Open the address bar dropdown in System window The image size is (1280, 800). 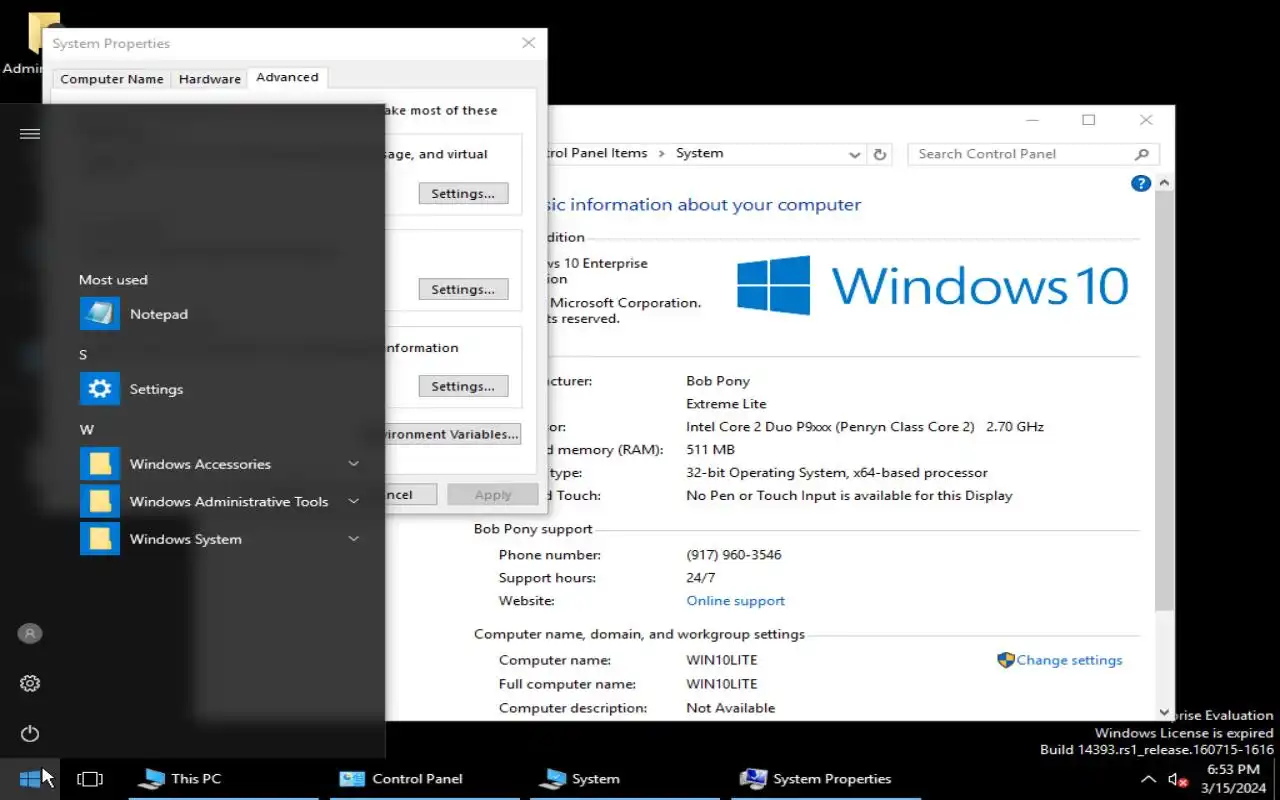coord(854,154)
